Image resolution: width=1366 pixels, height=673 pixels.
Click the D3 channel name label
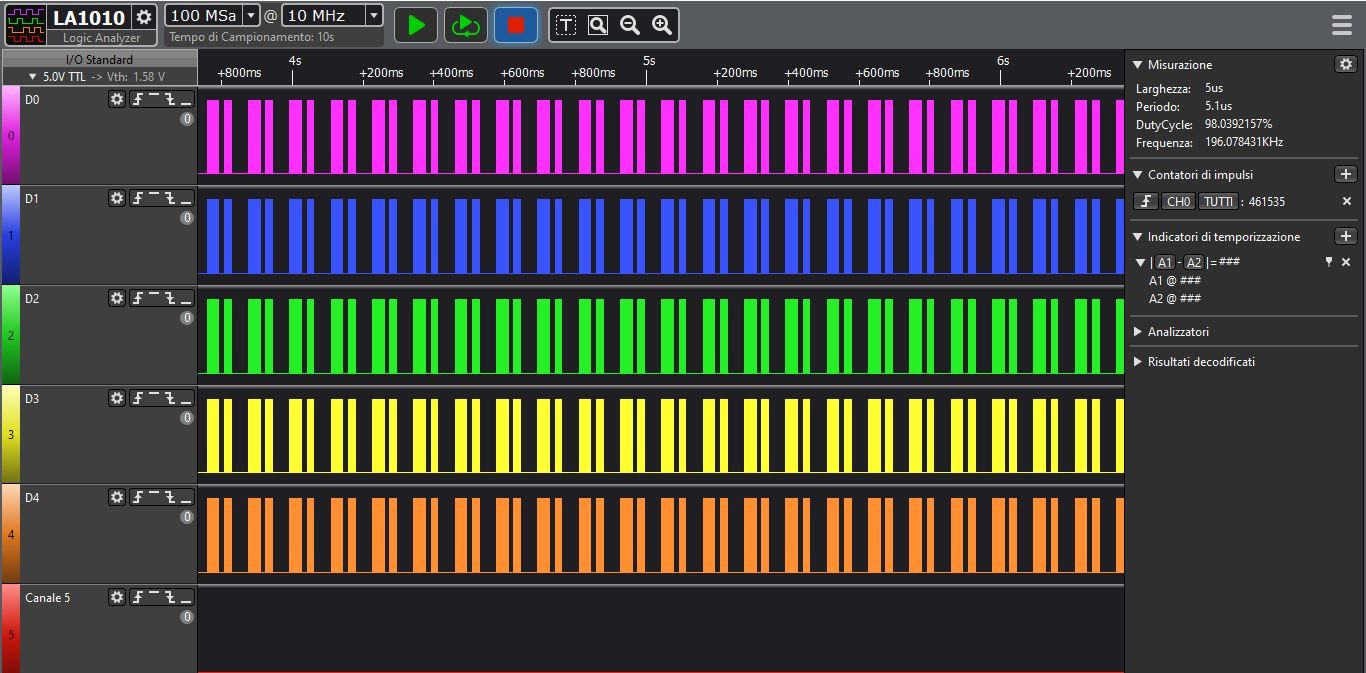click(32, 398)
